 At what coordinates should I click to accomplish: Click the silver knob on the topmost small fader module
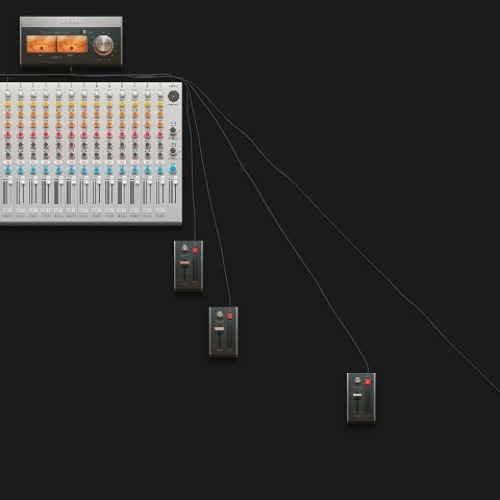tap(185, 248)
